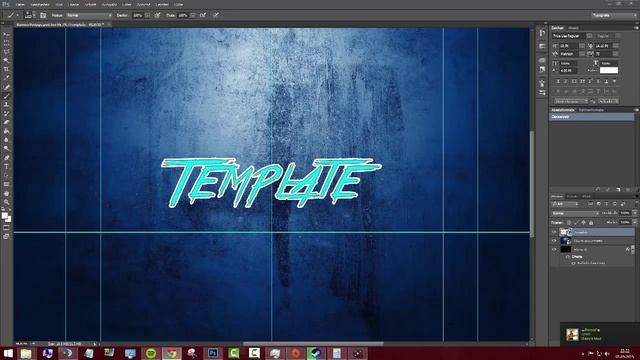Open the layer blend mode dropdown

[x=575, y=213]
